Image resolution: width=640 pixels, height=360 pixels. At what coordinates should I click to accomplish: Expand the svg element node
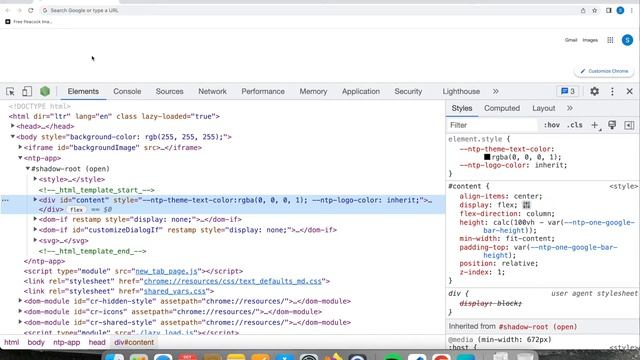click(35, 240)
